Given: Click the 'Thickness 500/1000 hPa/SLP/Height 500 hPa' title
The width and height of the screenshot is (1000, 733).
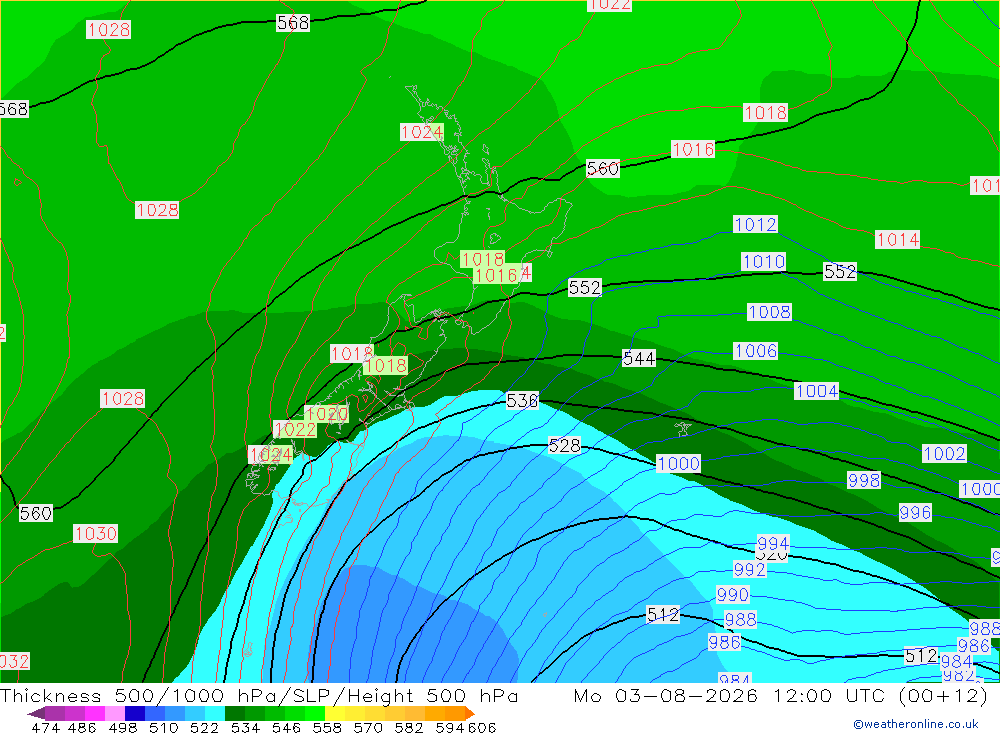Looking at the screenshot, I should 259,695.
